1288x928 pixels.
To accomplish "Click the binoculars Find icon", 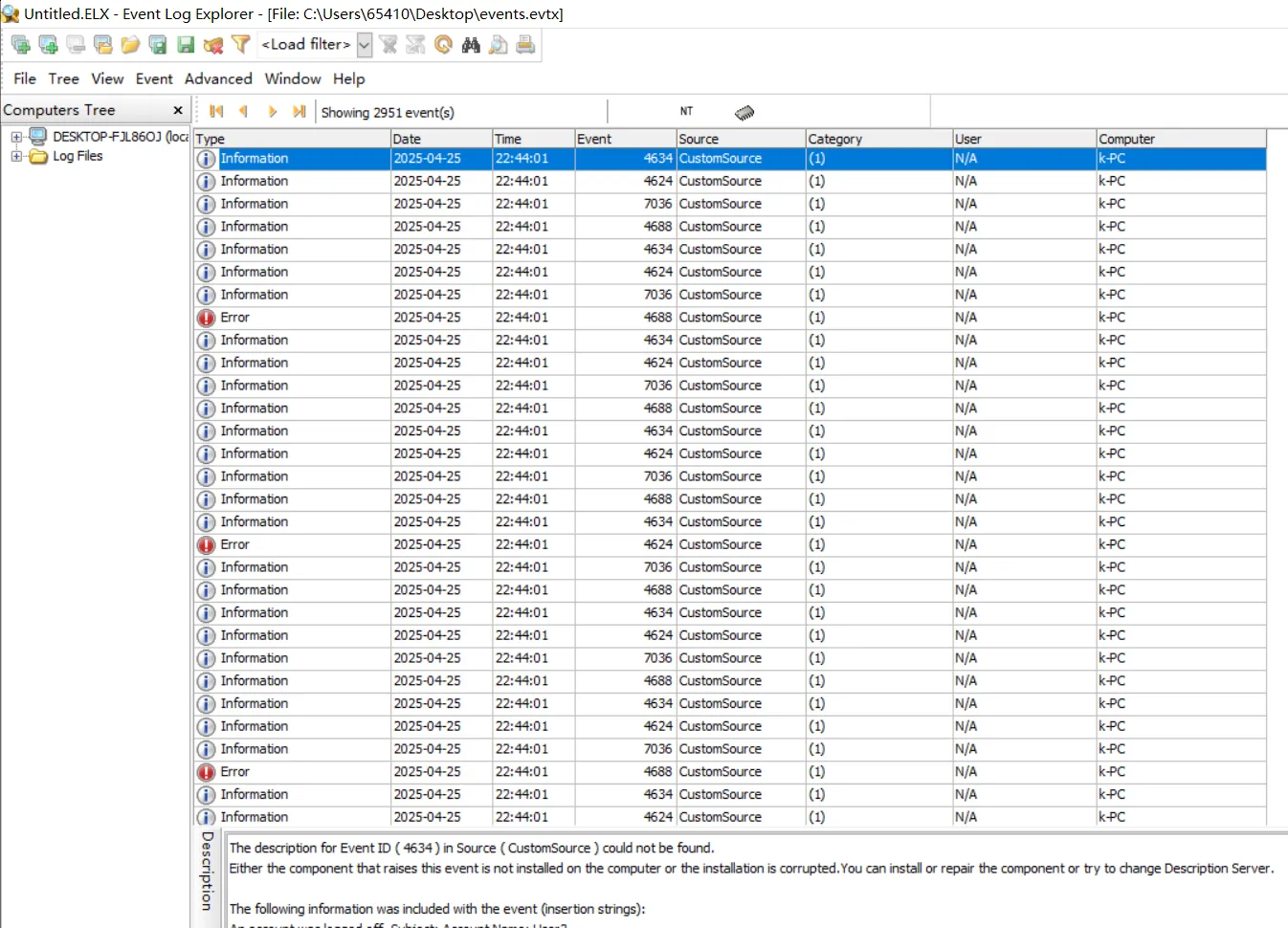I will [x=471, y=44].
